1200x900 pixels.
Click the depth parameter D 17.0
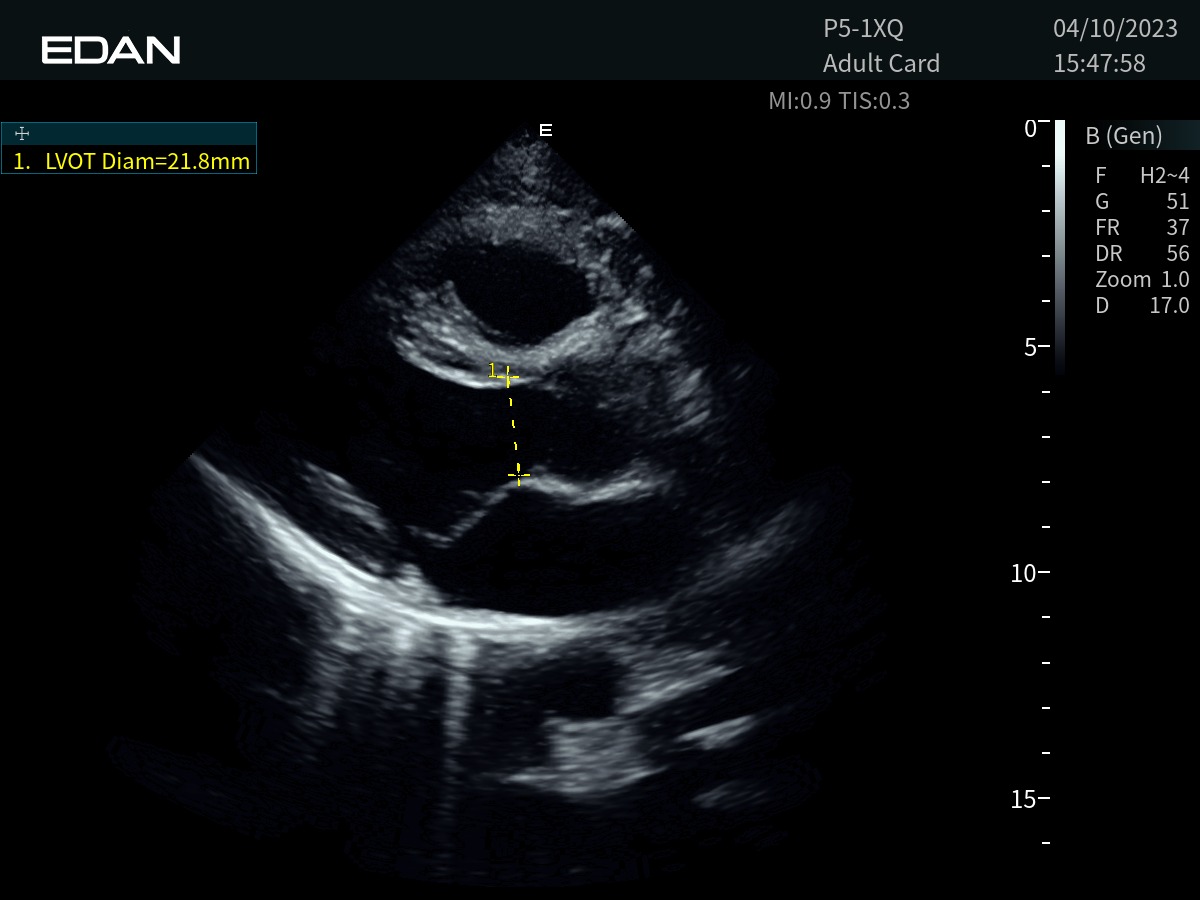[x=1142, y=306]
